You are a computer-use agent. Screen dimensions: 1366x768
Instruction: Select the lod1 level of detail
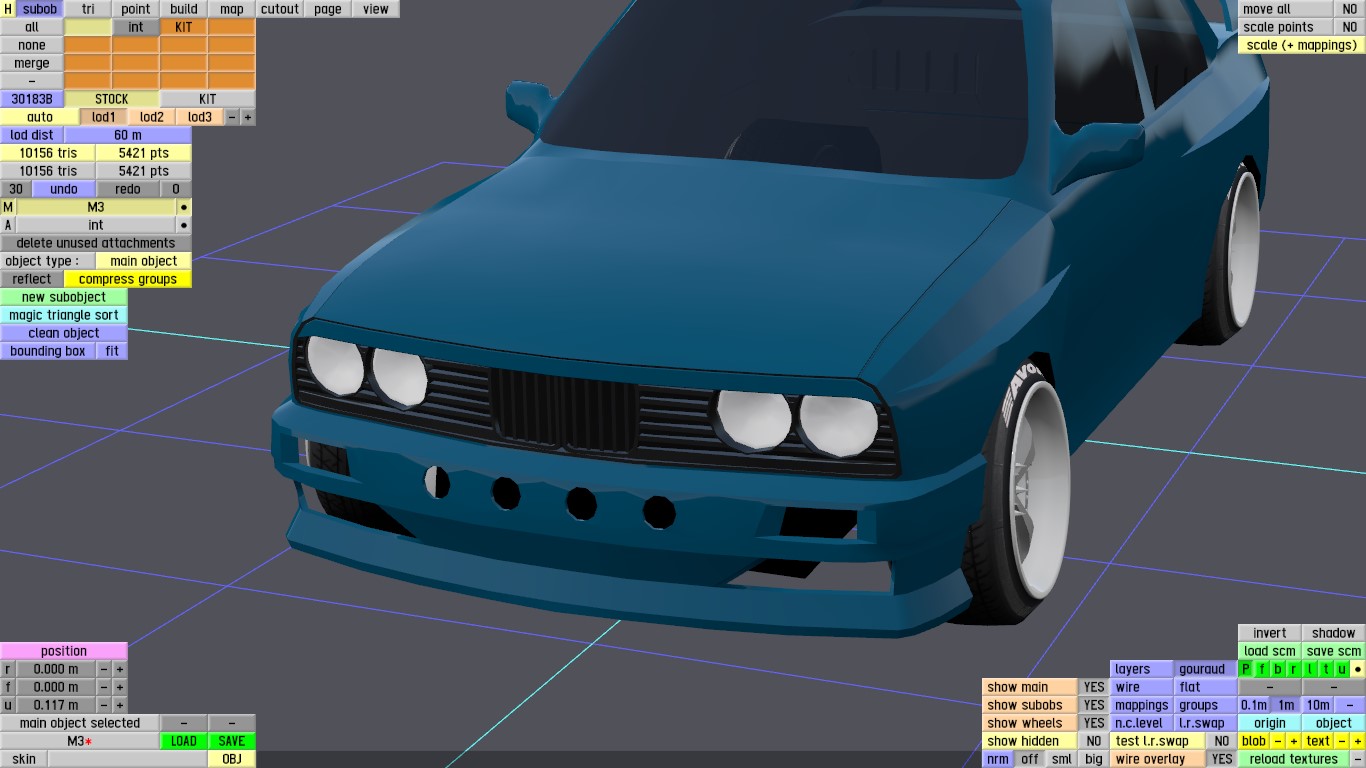(x=104, y=117)
